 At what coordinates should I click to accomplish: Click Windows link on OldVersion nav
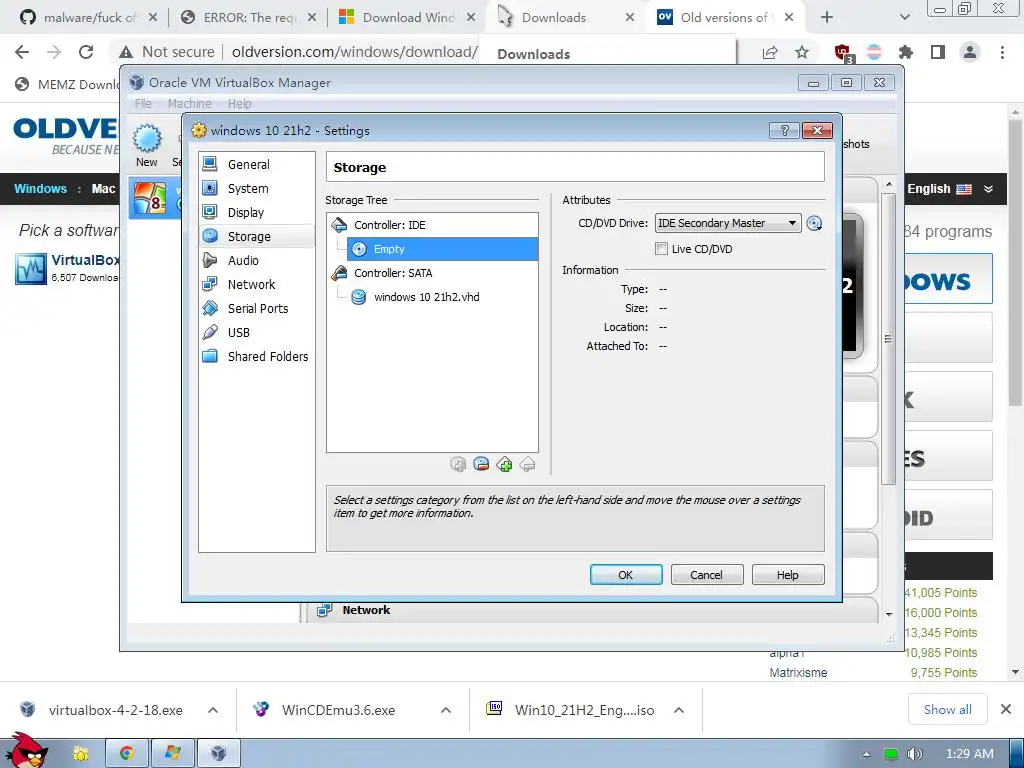tap(40, 189)
